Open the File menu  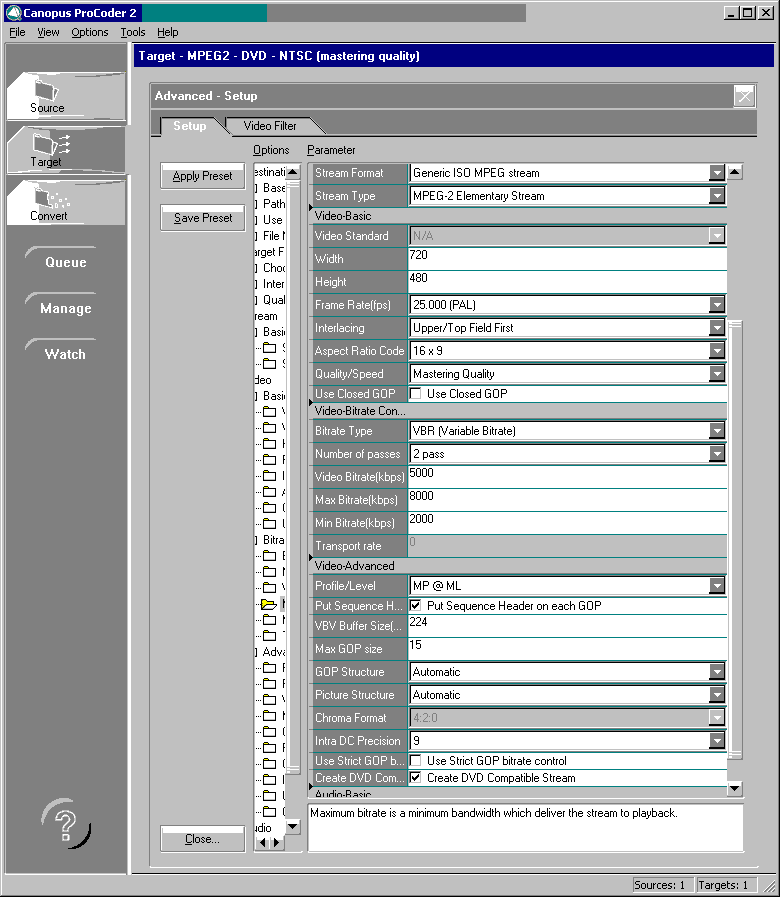[x=17, y=32]
